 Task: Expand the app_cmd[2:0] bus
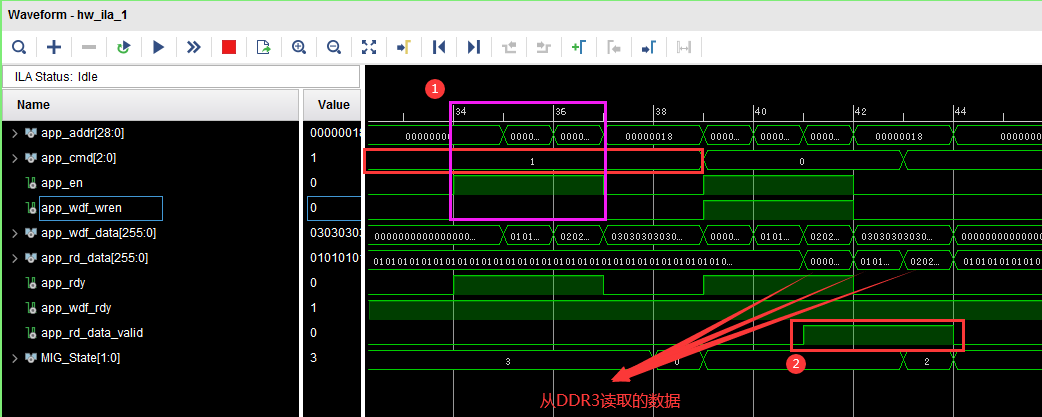[15, 158]
